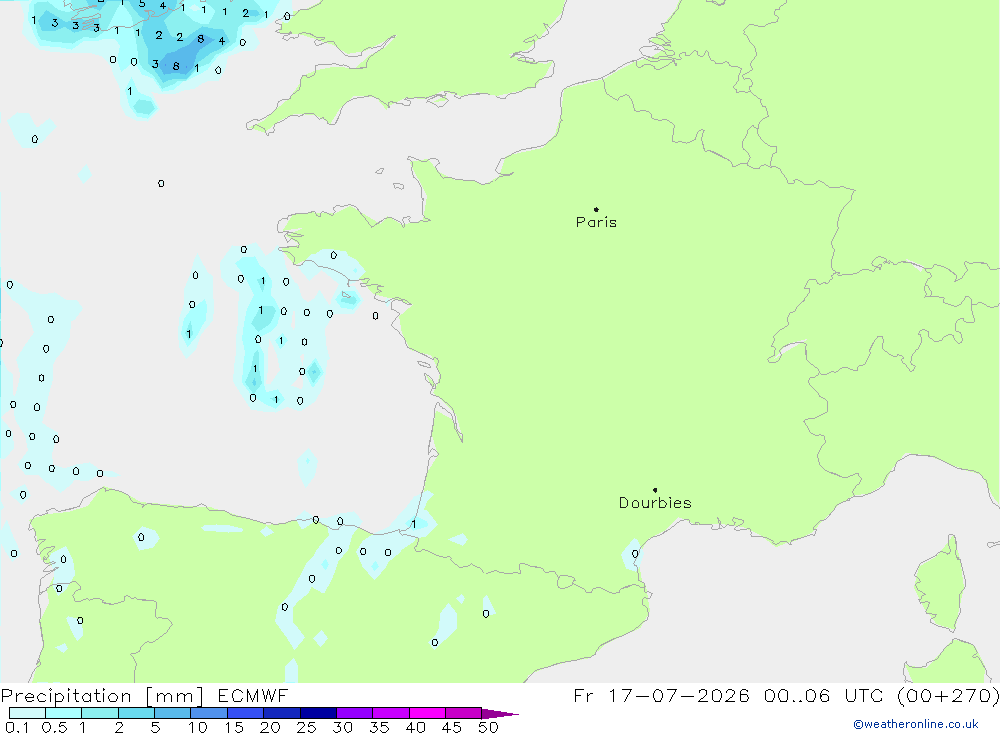1000x733 pixels.
Task: Click the '10' legend scale value
Action: [198, 727]
